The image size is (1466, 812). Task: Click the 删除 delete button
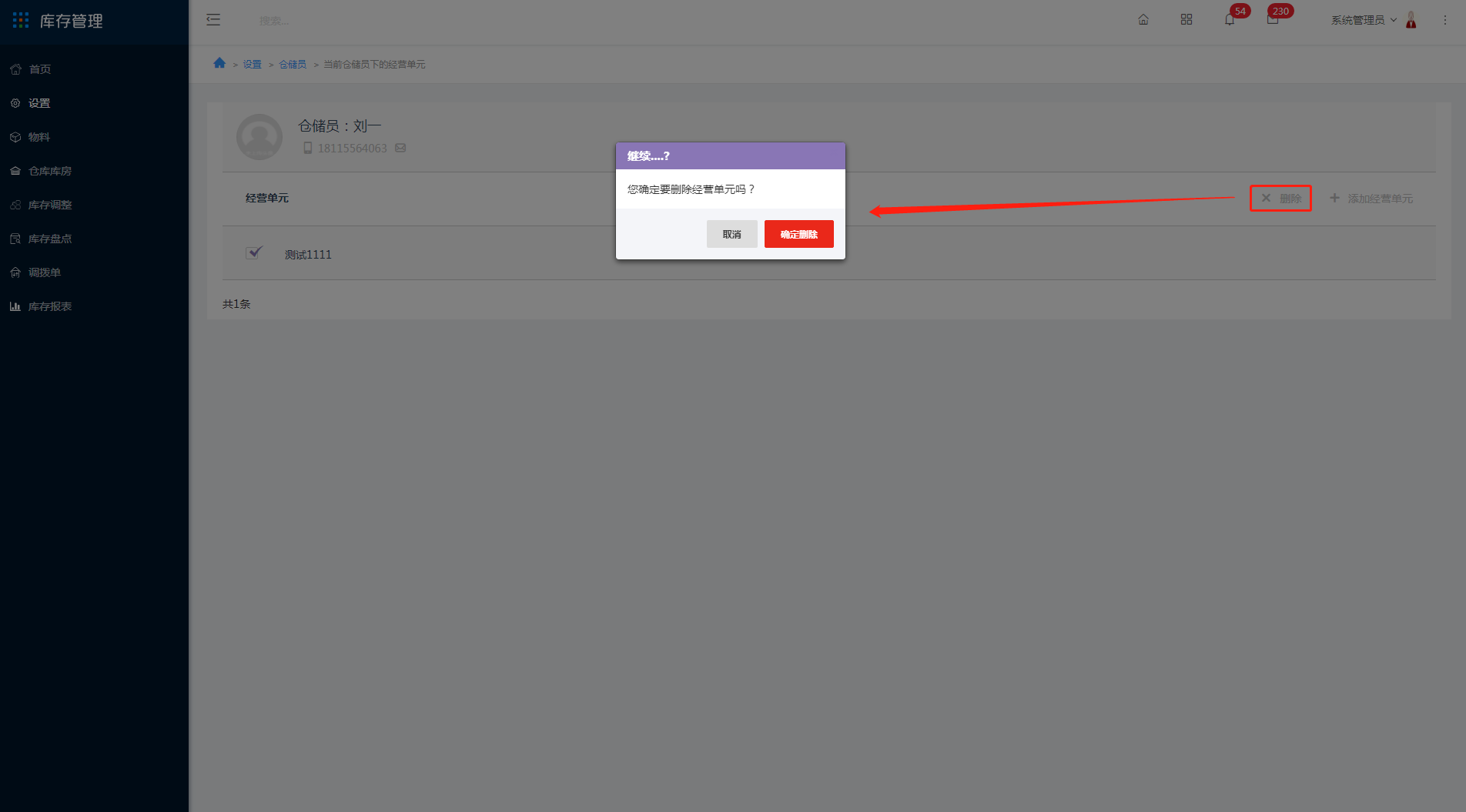1280,198
